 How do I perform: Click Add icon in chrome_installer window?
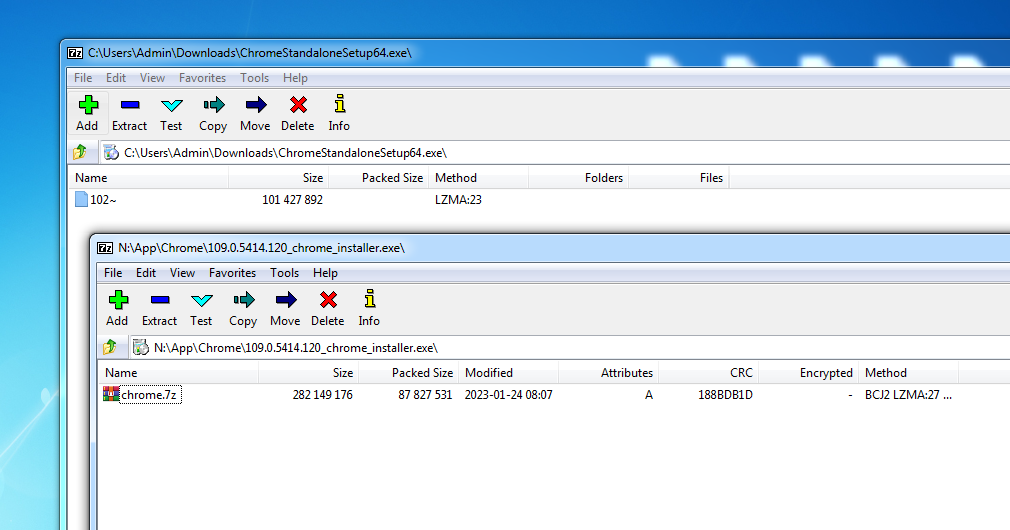(118, 299)
